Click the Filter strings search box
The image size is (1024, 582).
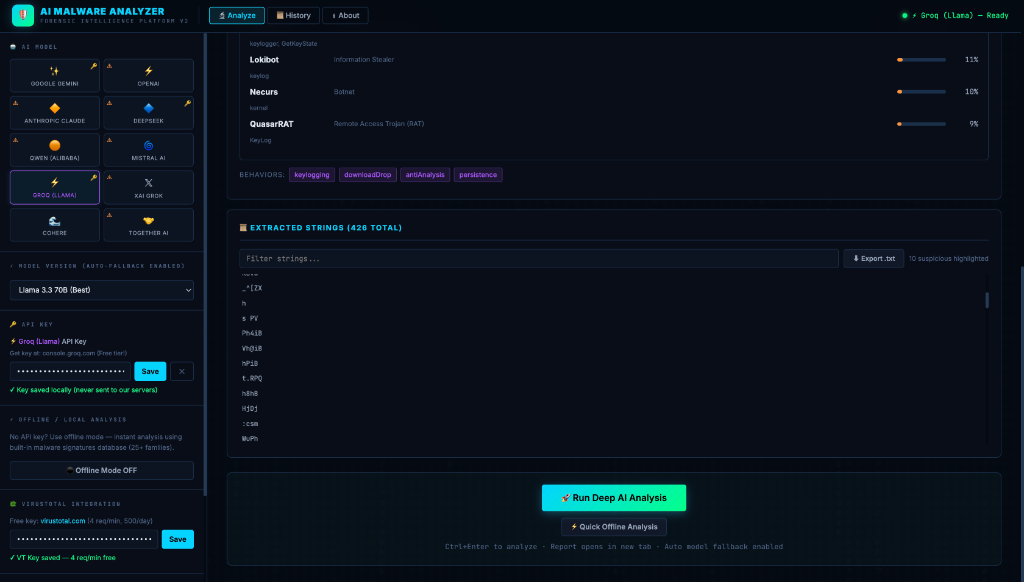click(539, 259)
